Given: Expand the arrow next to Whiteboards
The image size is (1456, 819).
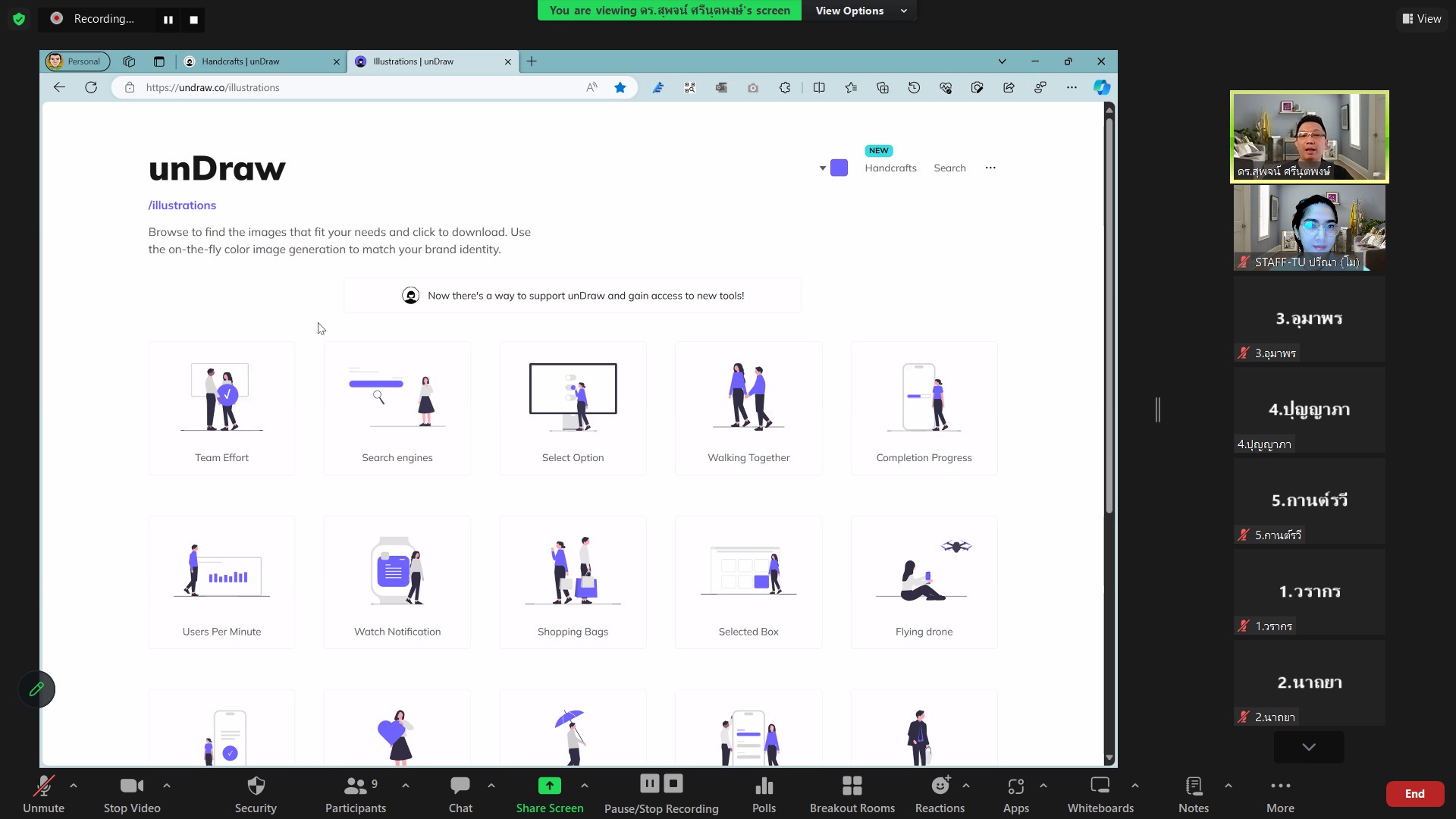Looking at the screenshot, I should [x=1135, y=786].
